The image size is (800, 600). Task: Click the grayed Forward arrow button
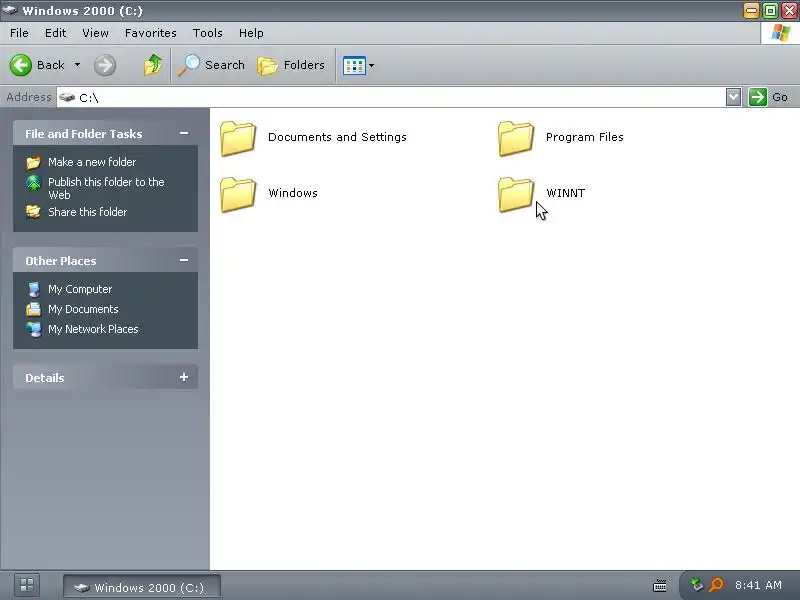[105, 65]
